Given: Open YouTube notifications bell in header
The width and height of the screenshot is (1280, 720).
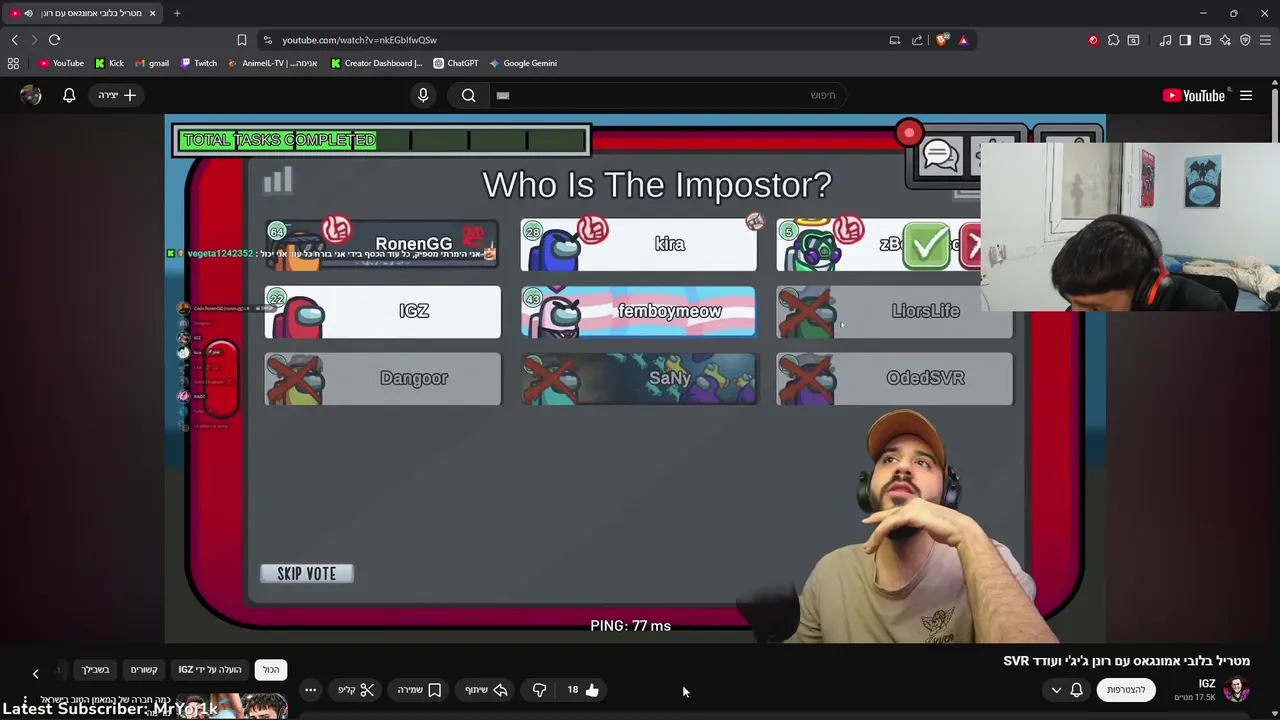Looking at the screenshot, I should coord(69,95).
